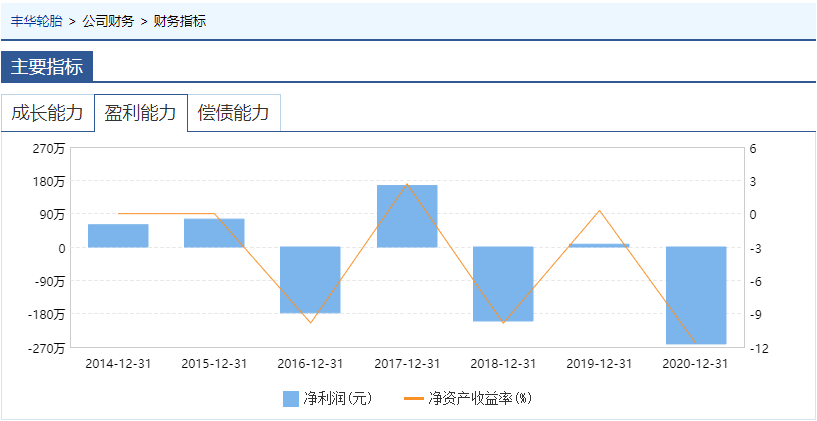
Task: Select the 主要指标 section header
Action: coord(47,67)
